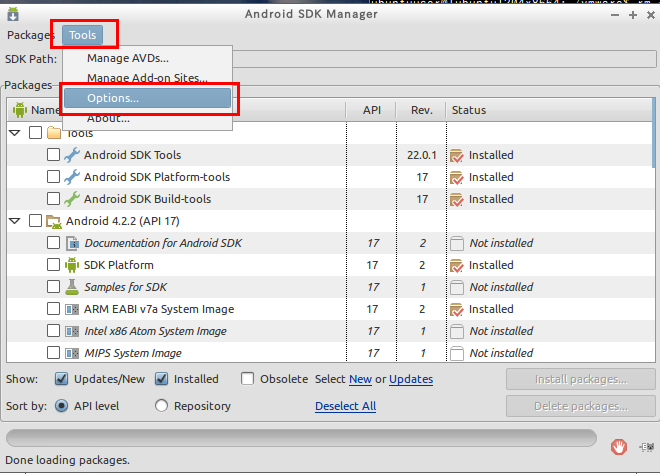Click the Android icon in Name column header
Viewport: 660px width, 474px height.
click(x=20, y=110)
